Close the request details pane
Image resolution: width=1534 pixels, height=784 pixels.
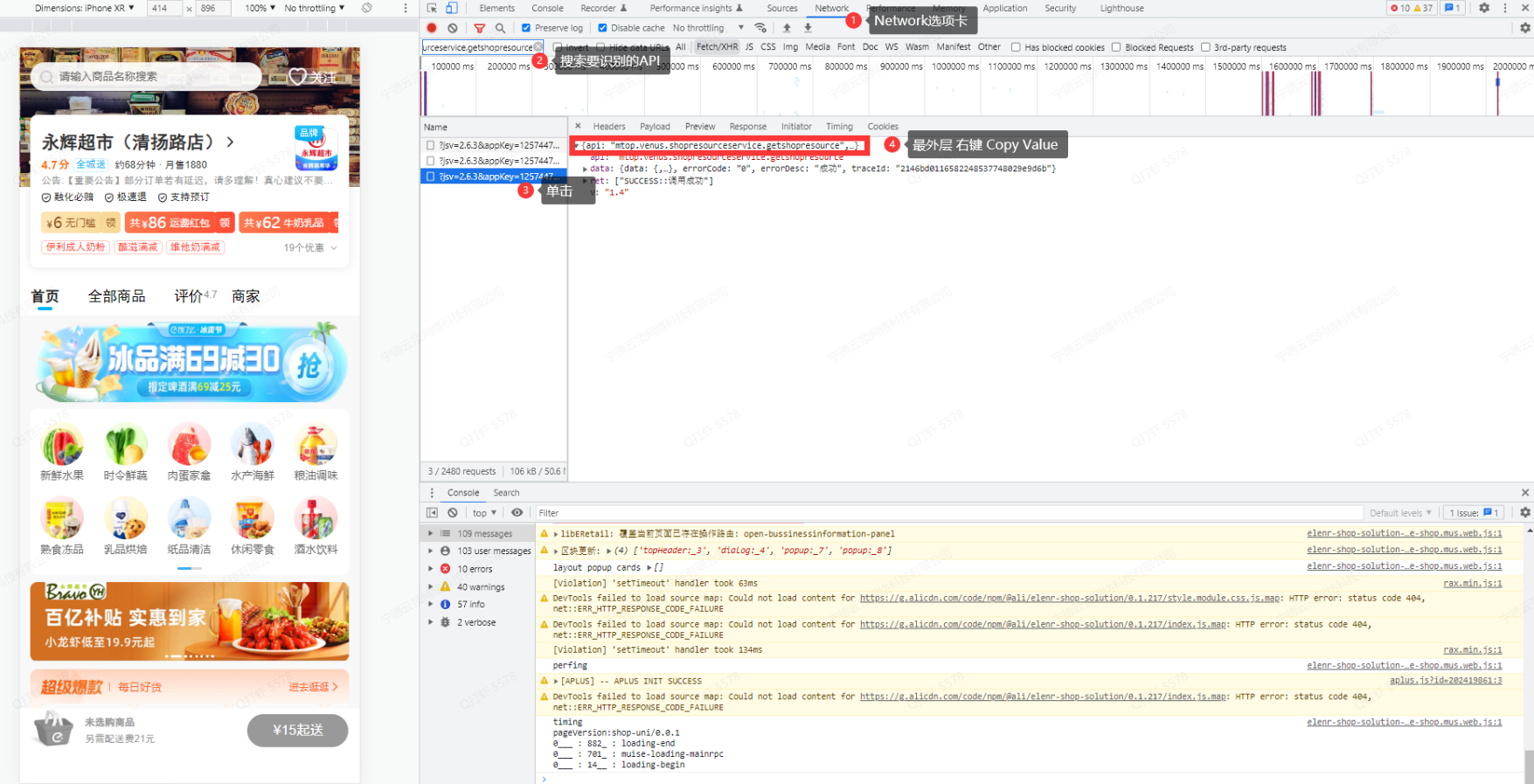[578, 126]
